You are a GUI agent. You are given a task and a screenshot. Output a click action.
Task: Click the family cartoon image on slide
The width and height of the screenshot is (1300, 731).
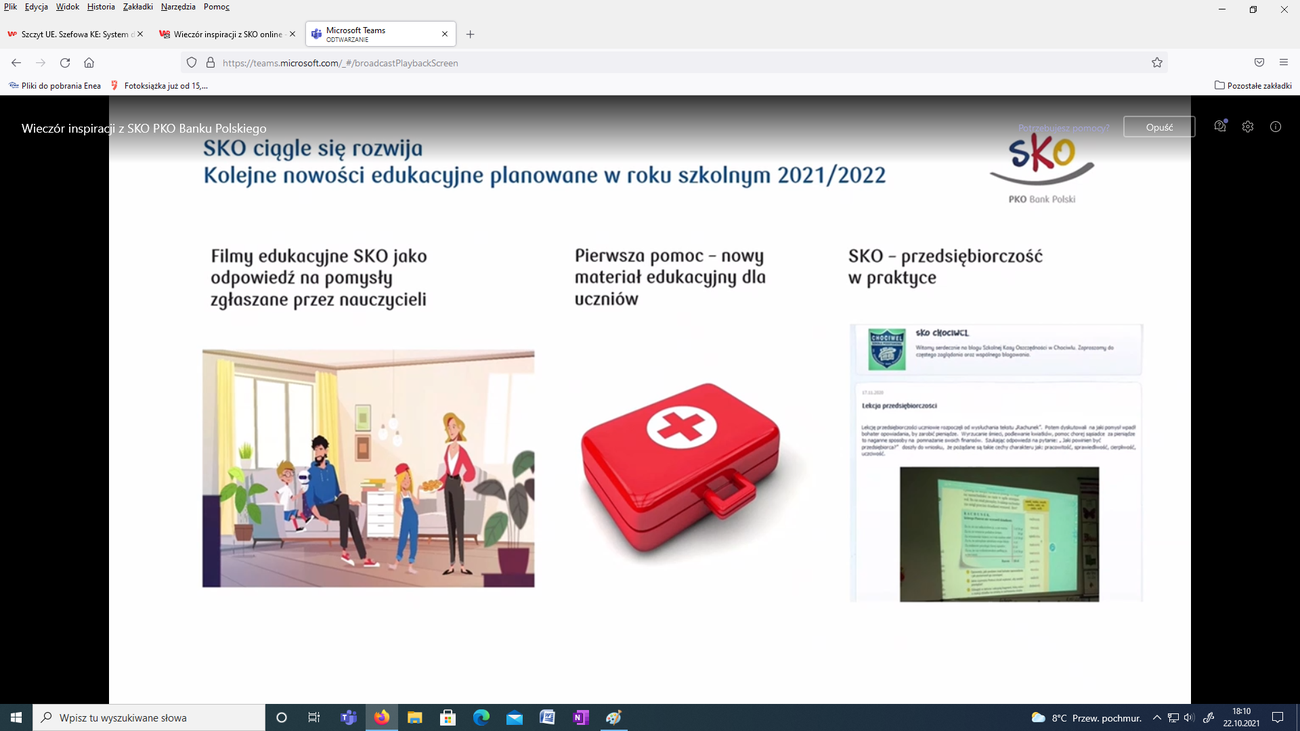[x=368, y=468]
